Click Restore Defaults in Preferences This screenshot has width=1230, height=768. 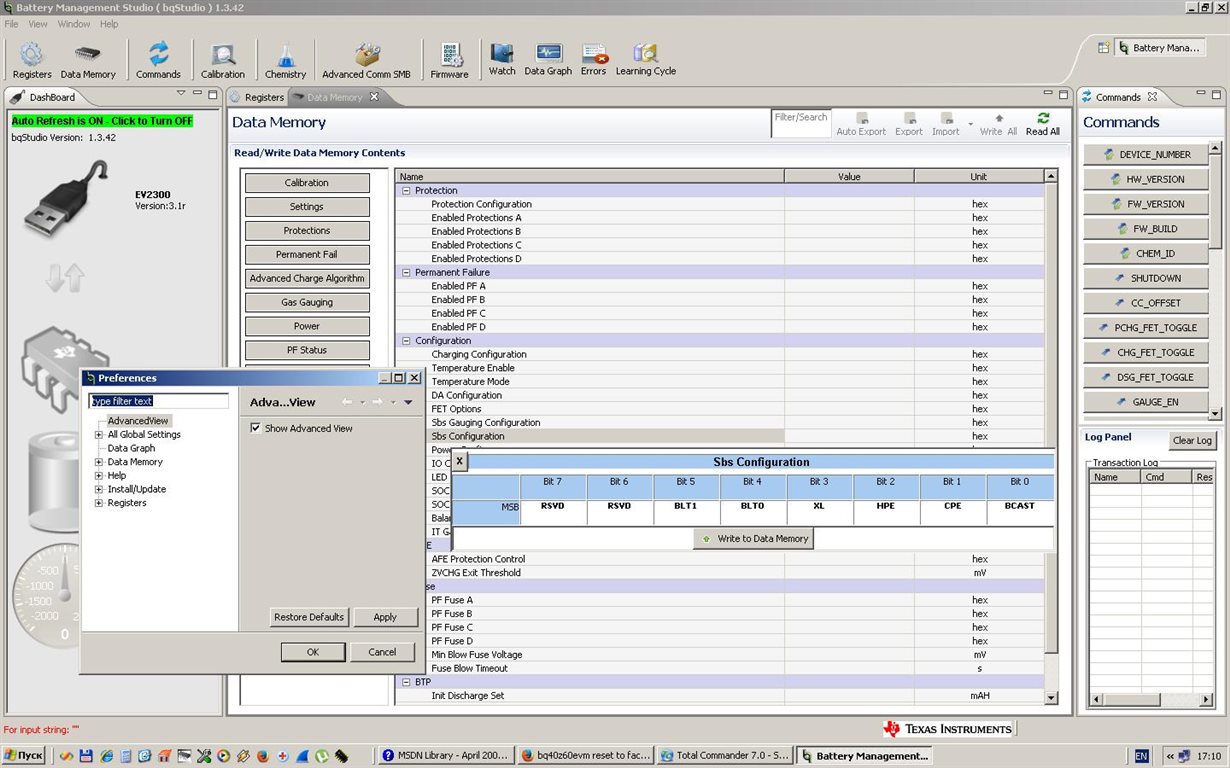pyautogui.click(x=309, y=617)
